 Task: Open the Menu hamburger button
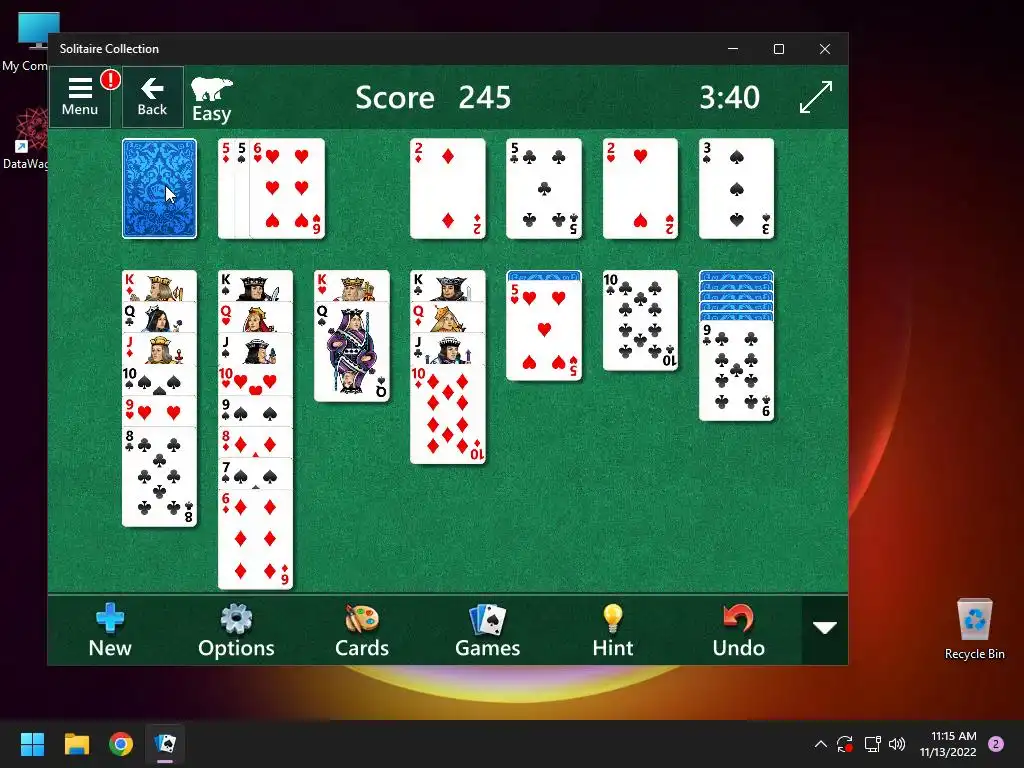(x=80, y=97)
